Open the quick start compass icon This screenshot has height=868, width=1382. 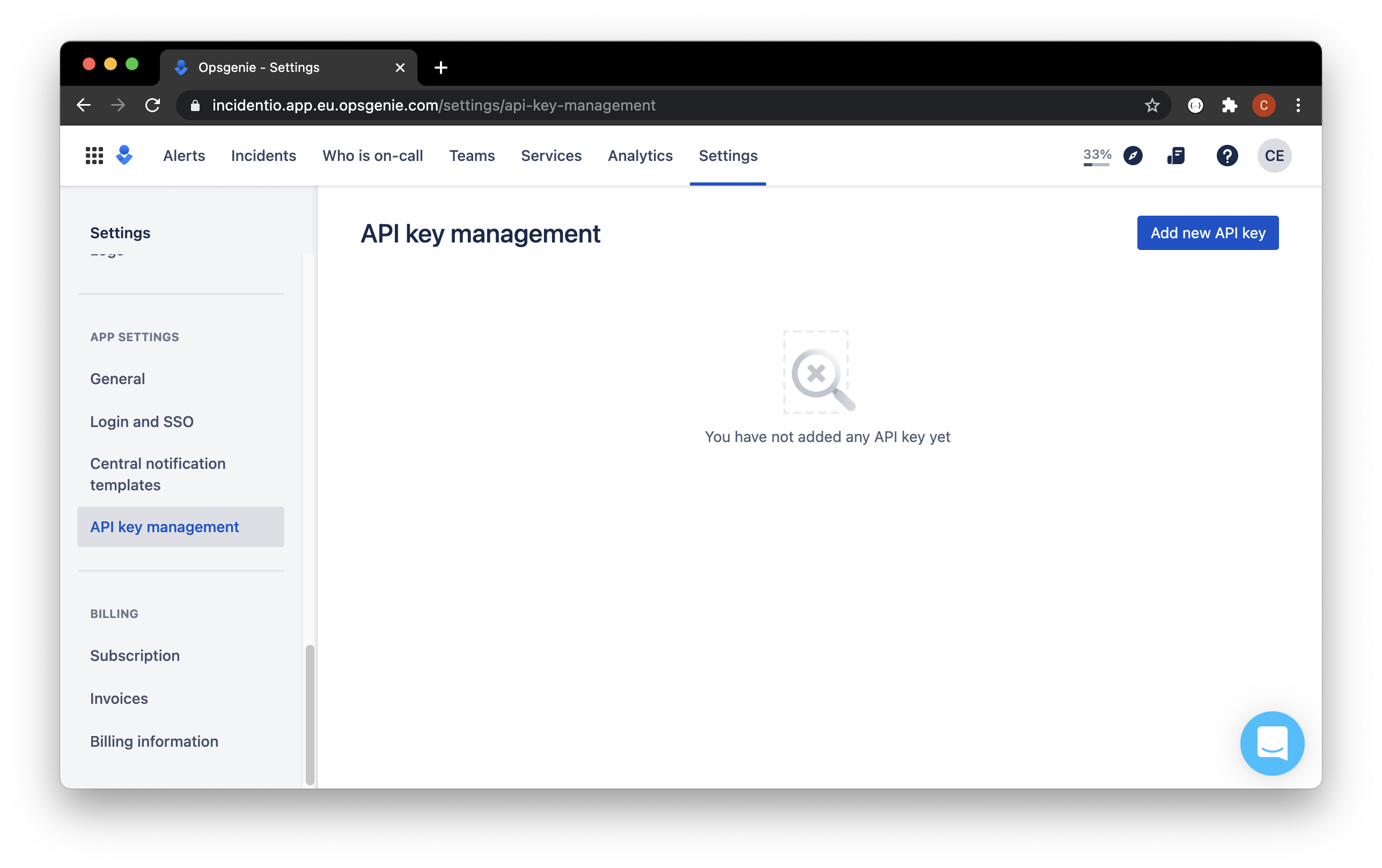[1133, 156]
